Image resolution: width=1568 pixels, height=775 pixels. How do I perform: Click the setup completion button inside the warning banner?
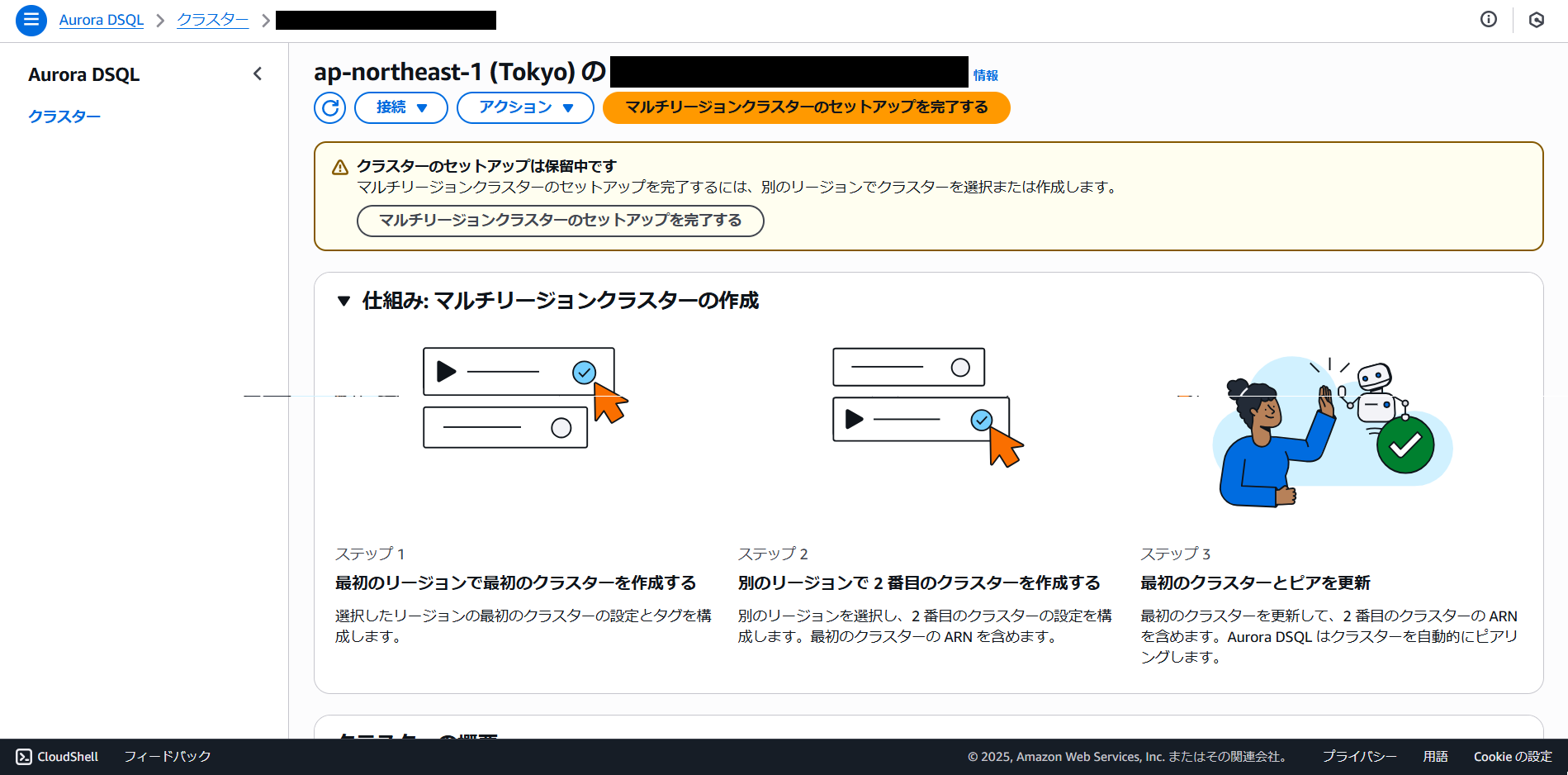(561, 221)
